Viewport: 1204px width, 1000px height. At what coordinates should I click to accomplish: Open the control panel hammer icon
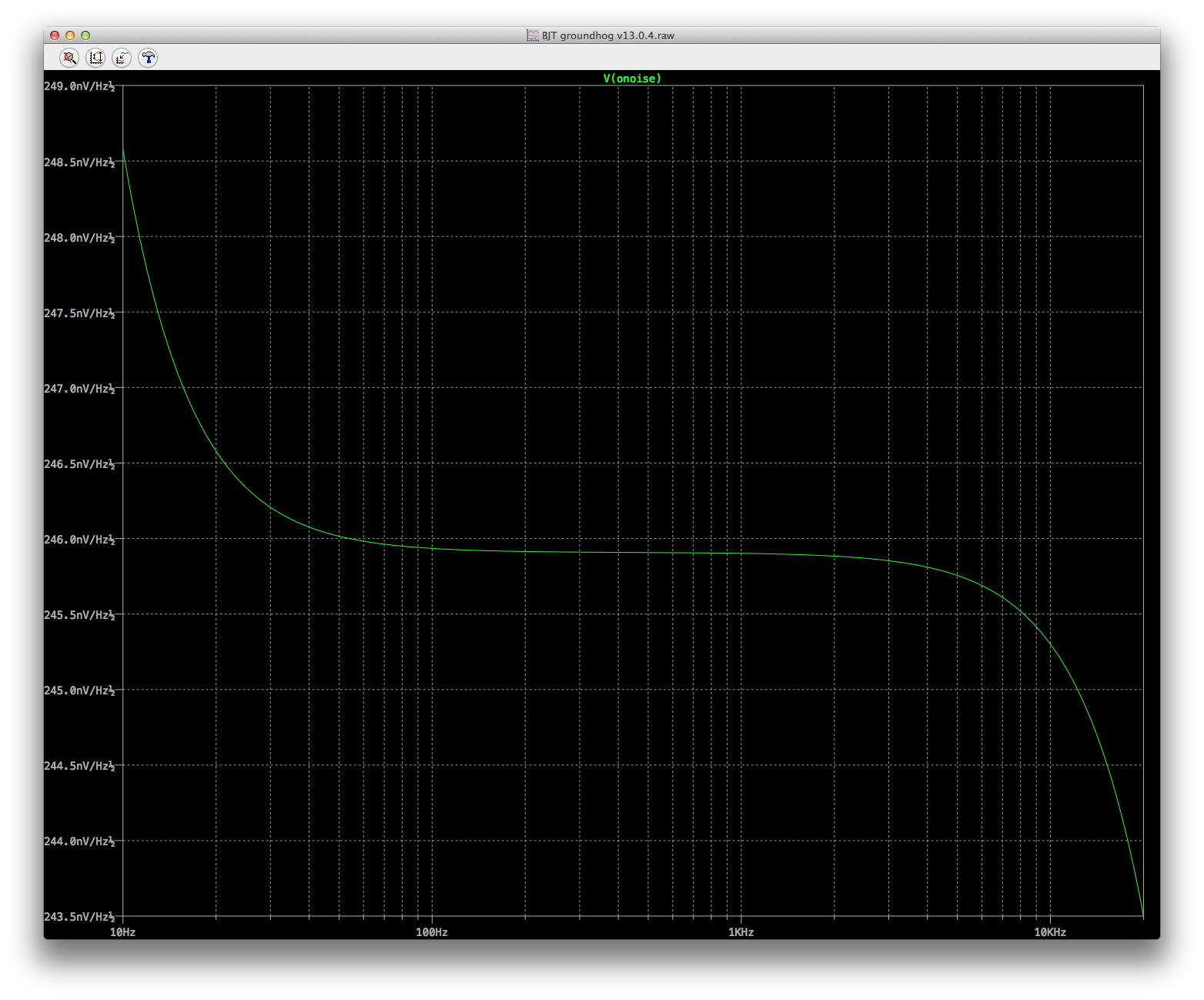tap(148, 58)
